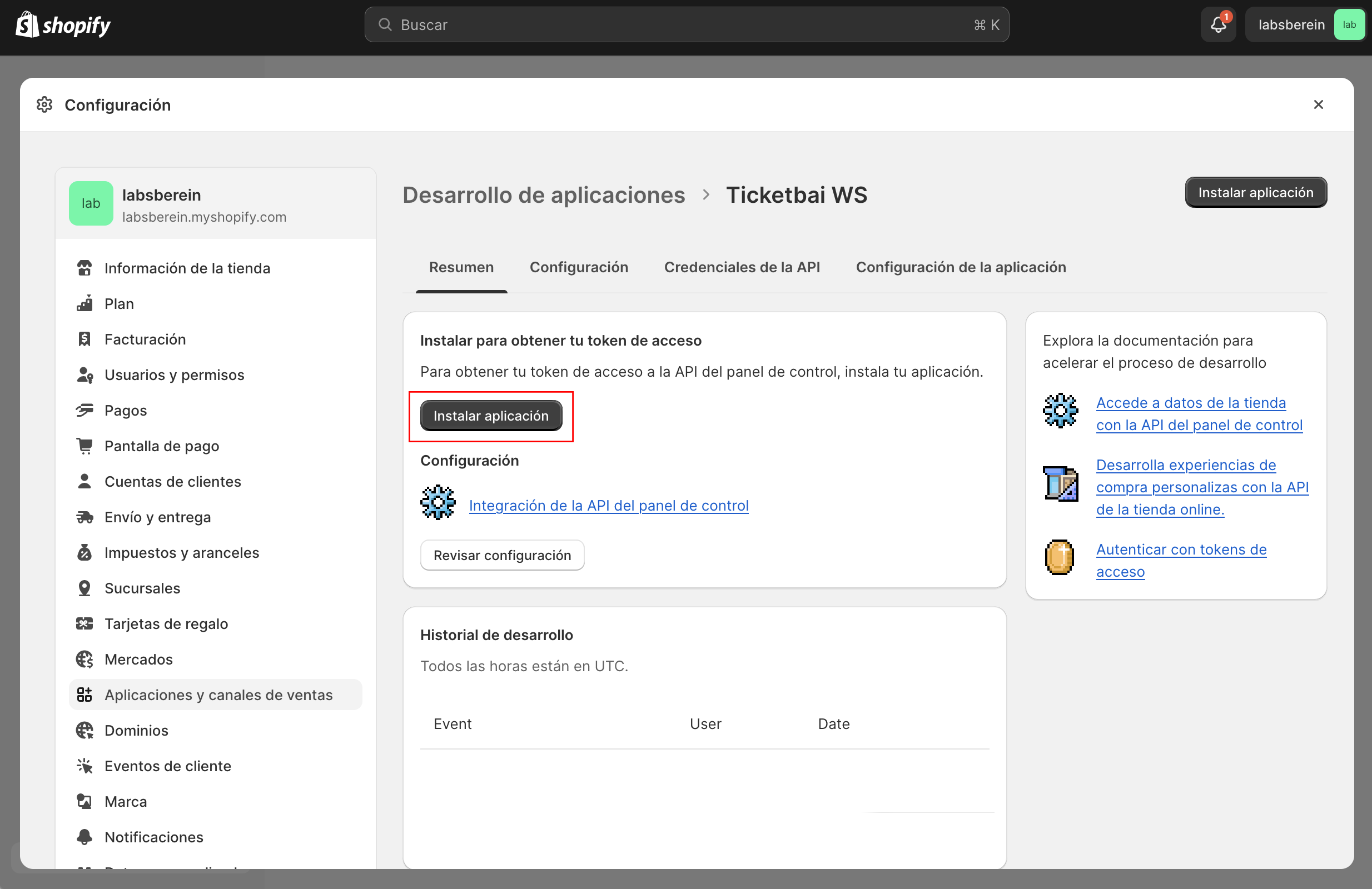Screen dimensions: 1372x889
Task: Click highlighted Instalar aplicación button in card
Action: click(x=490, y=416)
